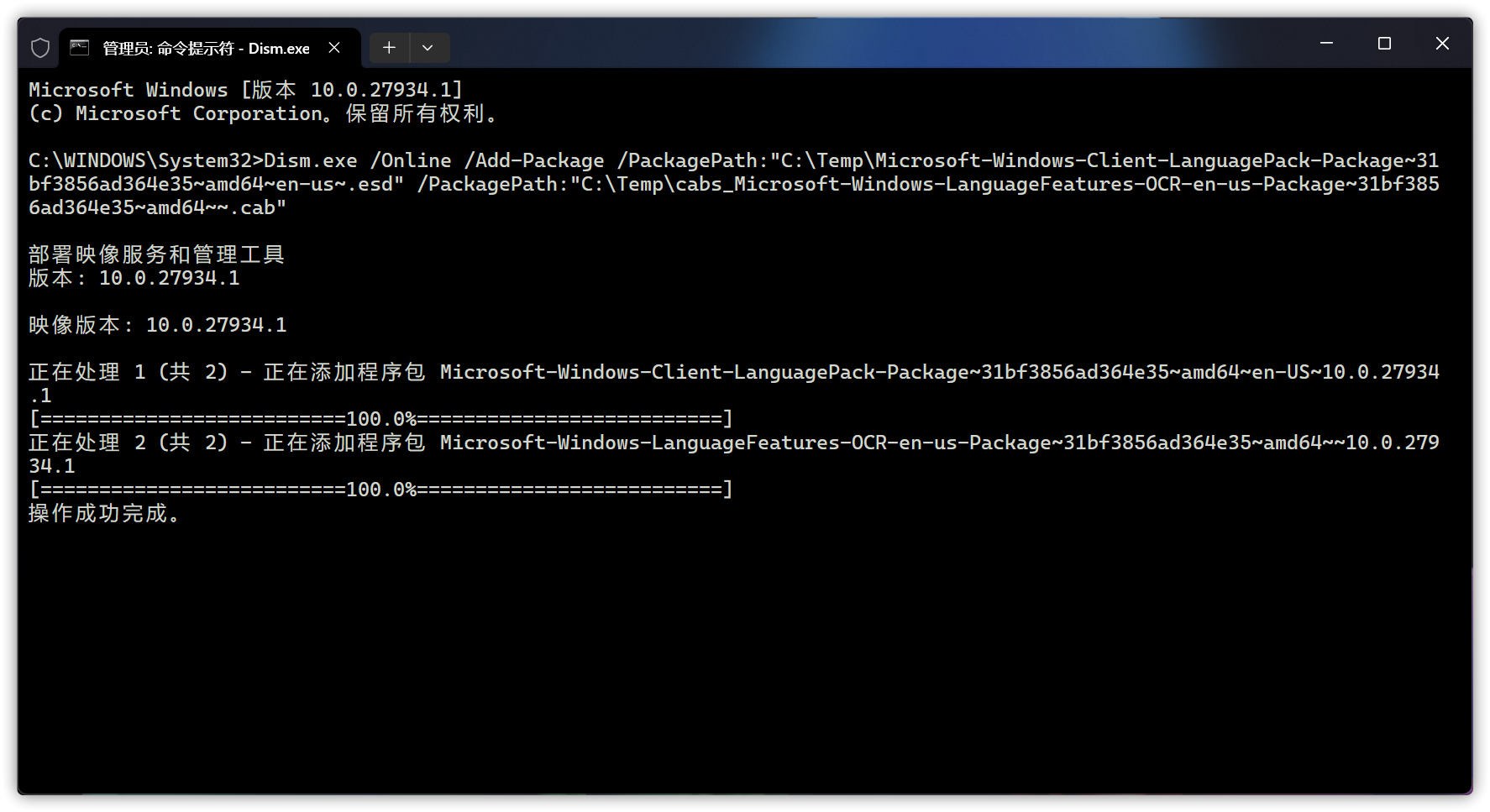Open a new terminal tab with the plus icon

tap(388, 48)
